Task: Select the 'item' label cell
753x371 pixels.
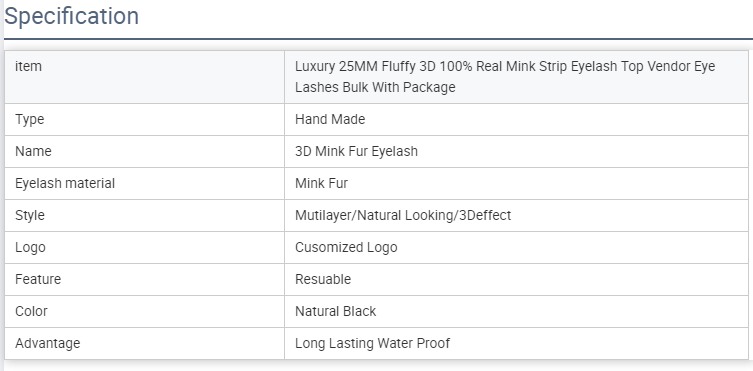Action: tap(145, 77)
